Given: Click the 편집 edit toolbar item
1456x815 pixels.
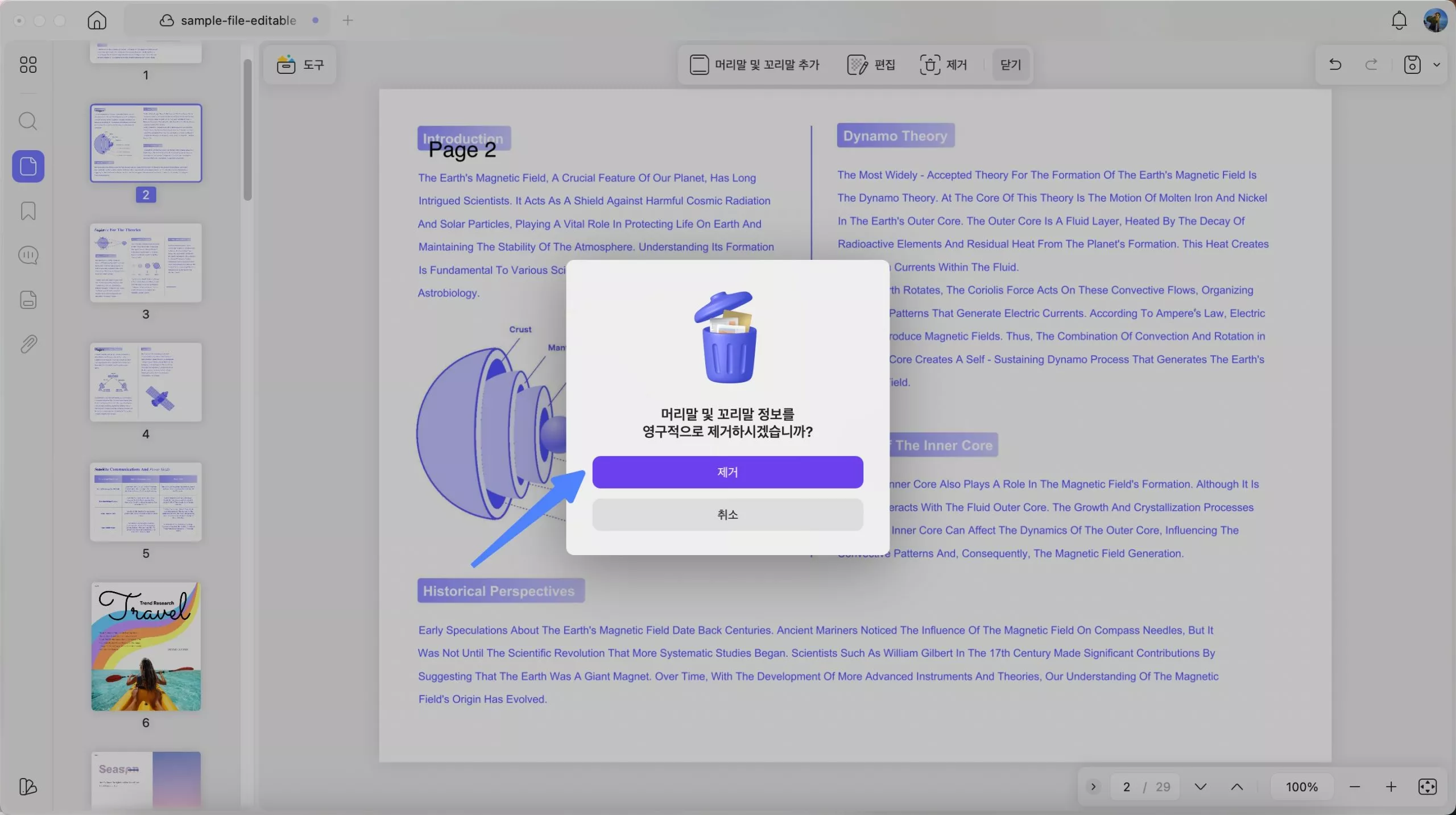Looking at the screenshot, I should click(x=871, y=65).
